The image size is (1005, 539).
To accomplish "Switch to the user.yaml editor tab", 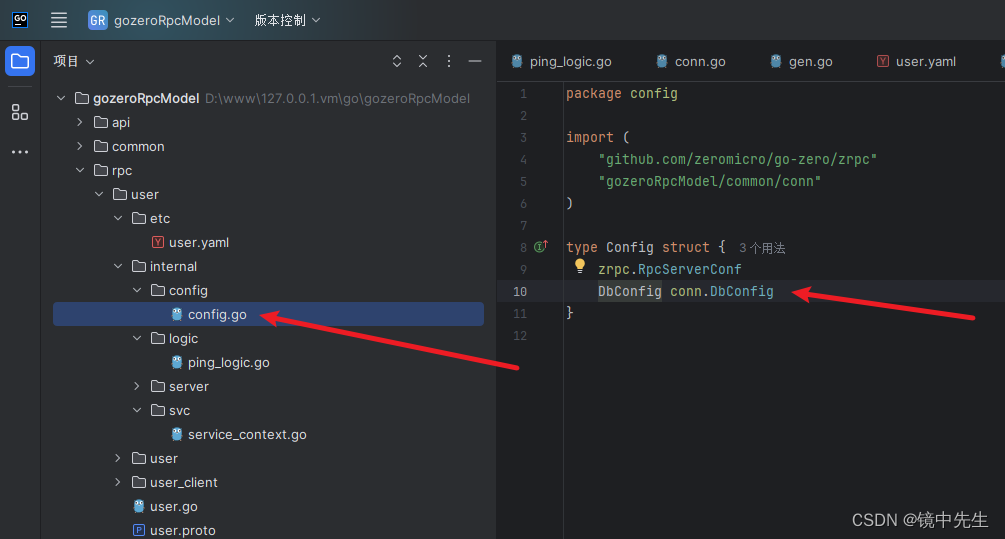I will tap(916, 62).
